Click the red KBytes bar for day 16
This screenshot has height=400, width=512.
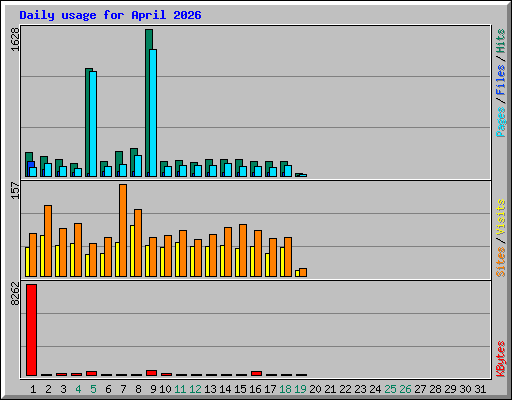click(x=256, y=373)
